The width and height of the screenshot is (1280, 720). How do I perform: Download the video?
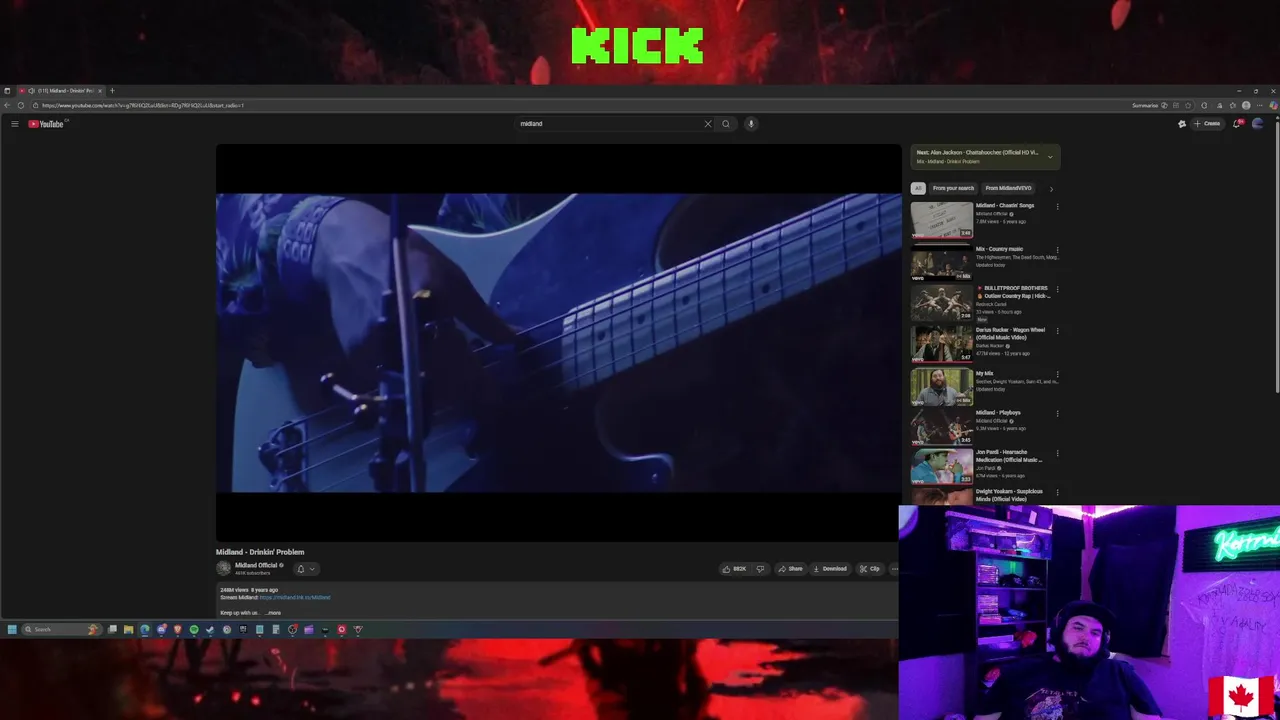(x=830, y=569)
